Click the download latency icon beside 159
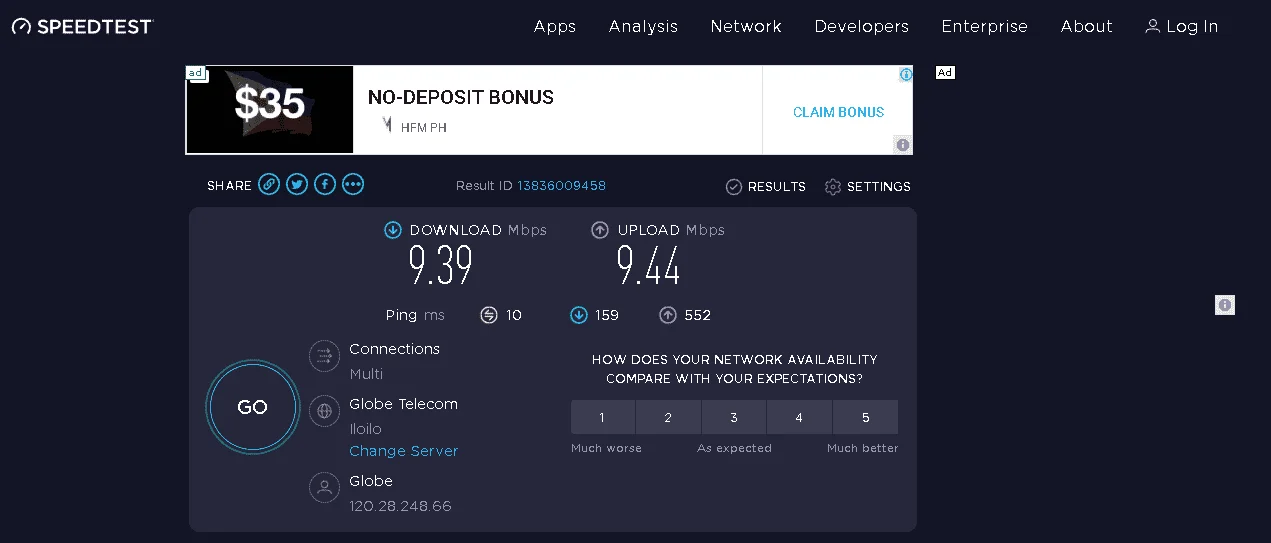The width and height of the screenshot is (1271, 543). 579,315
